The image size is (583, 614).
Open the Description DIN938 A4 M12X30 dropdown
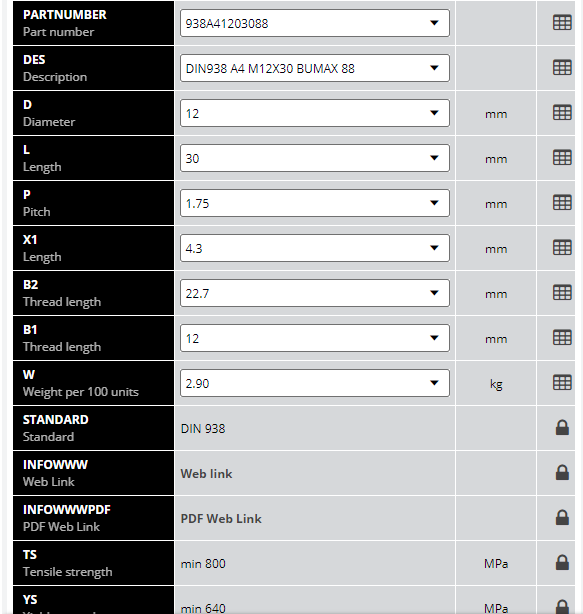click(x=315, y=68)
